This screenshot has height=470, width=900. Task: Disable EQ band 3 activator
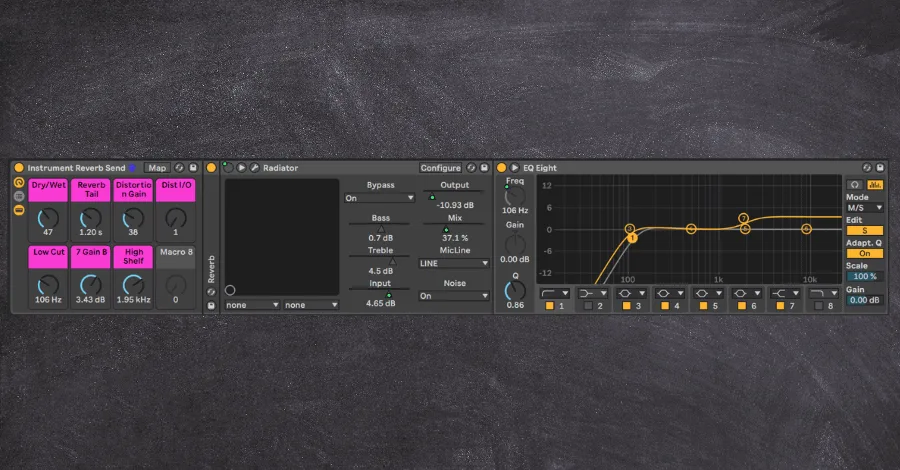(626, 306)
